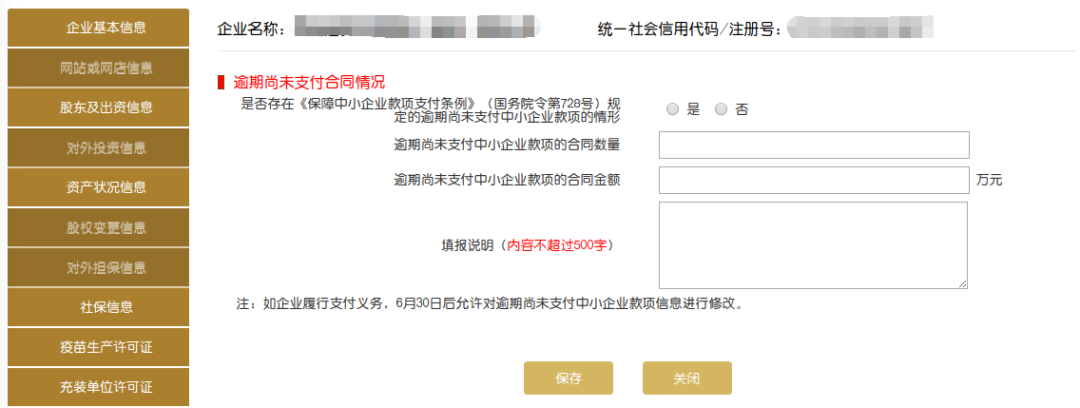Click the 是 label text

tap(693, 109)
